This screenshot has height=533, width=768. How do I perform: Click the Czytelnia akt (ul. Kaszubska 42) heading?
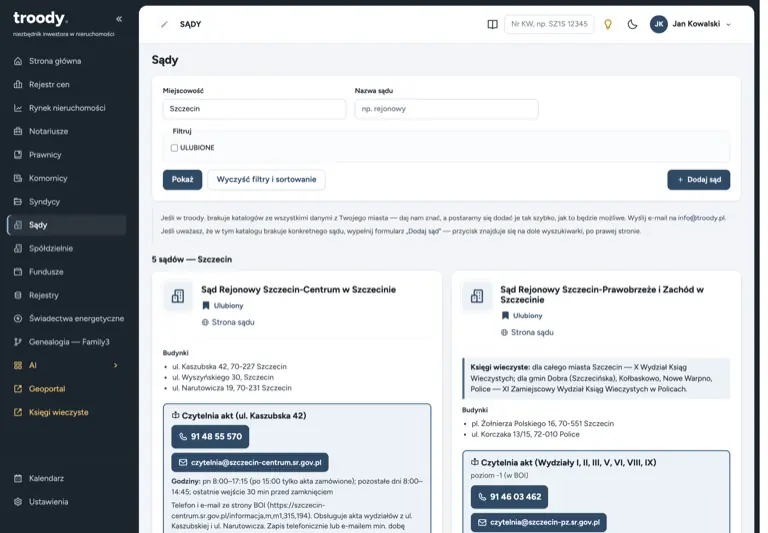pos(239,415)
